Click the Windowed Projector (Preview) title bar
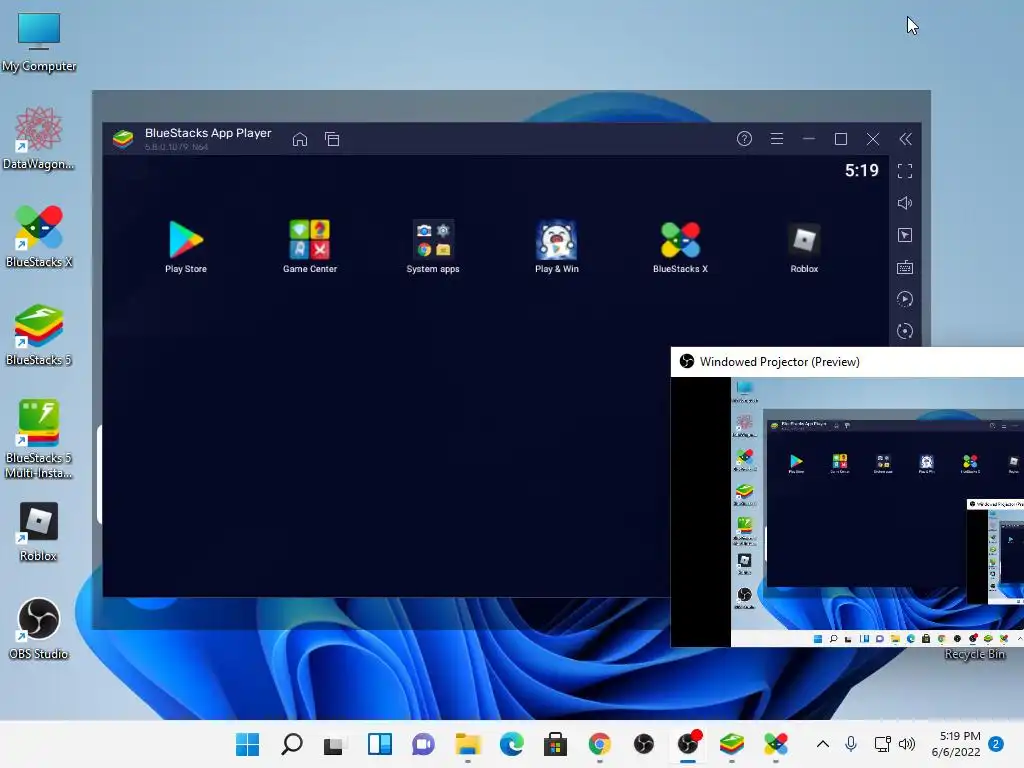Viewport: 1024px width, 768px height. (847, 362)
